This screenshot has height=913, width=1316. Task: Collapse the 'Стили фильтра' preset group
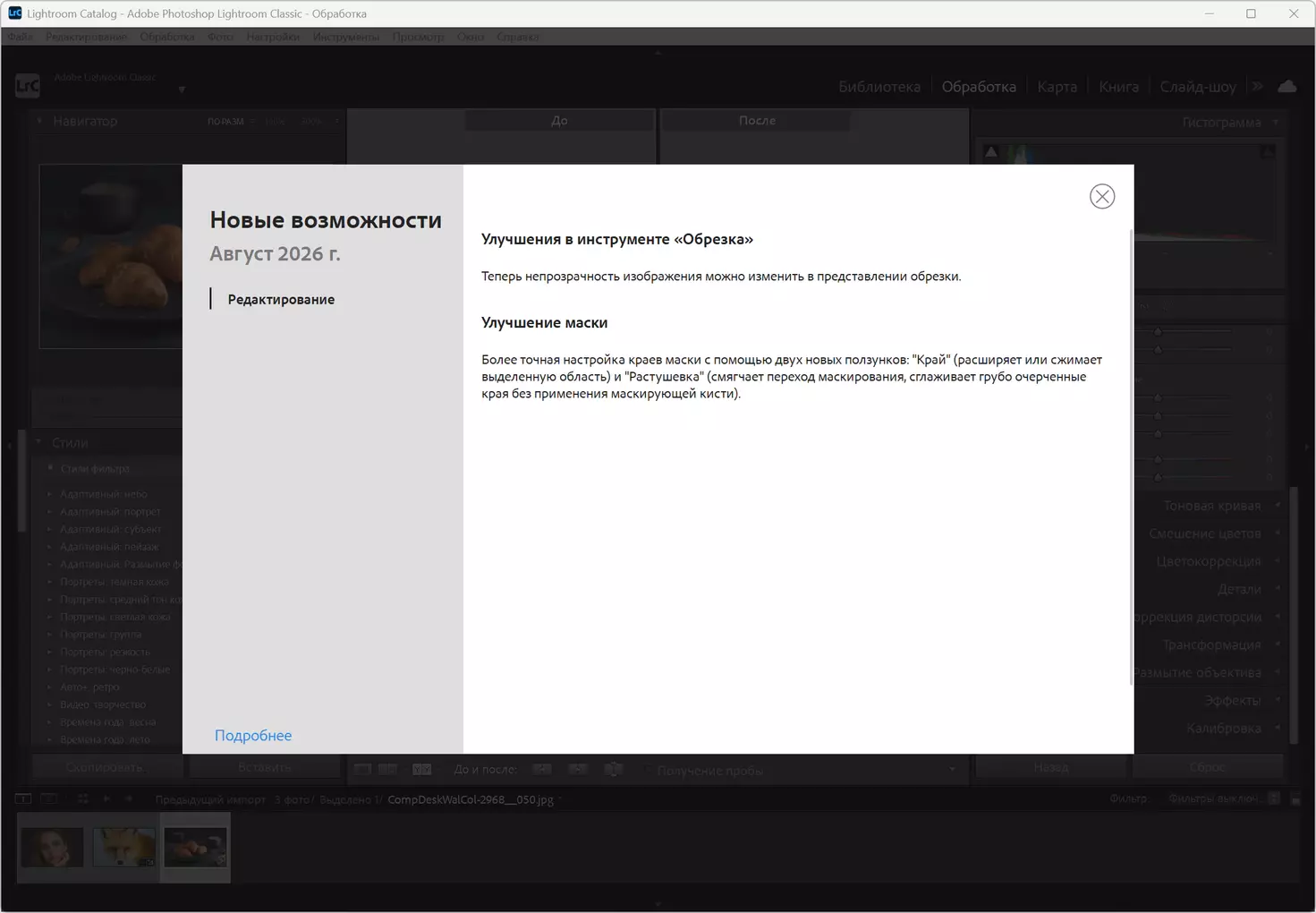tap(51, 468)
